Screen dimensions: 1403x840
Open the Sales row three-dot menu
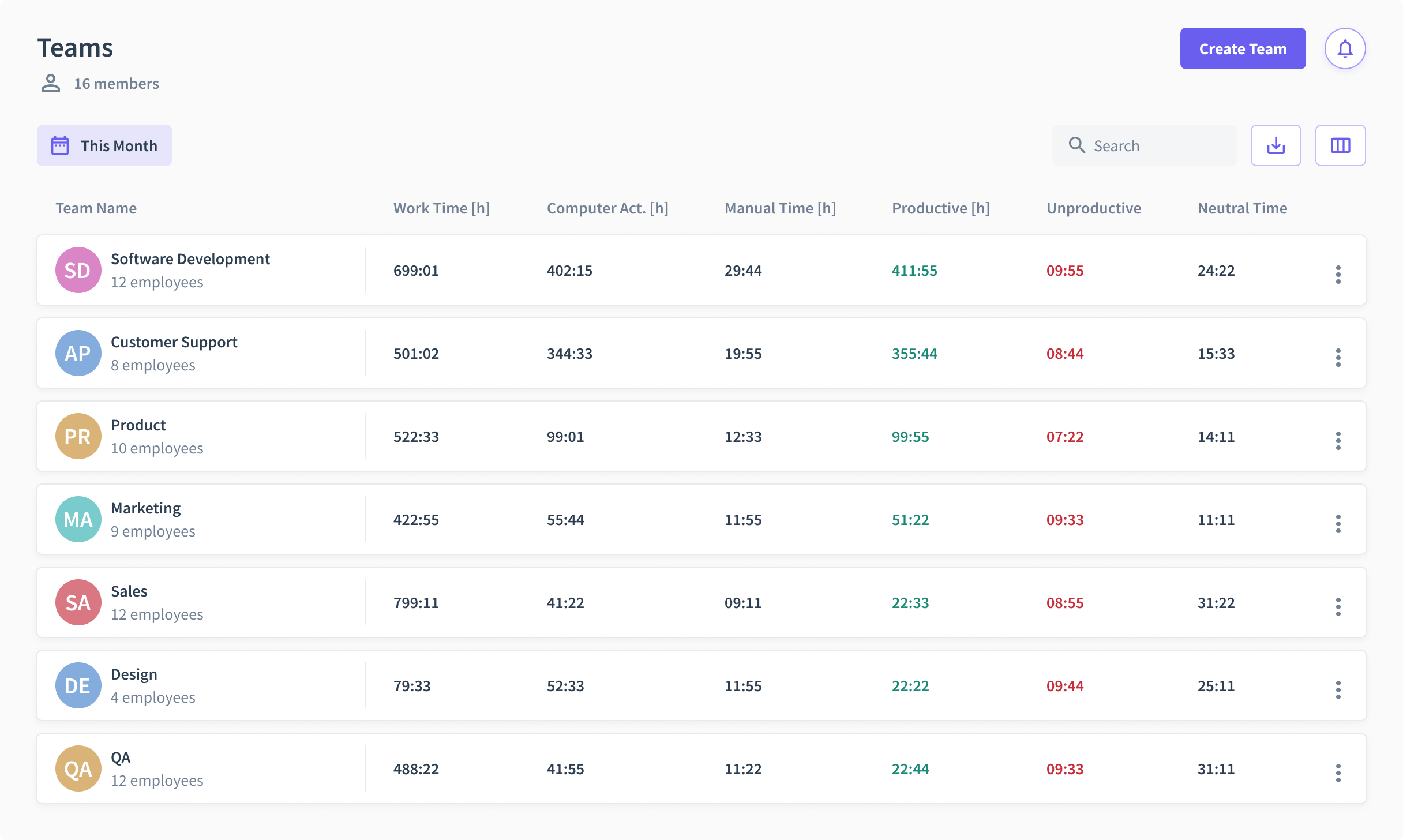1338,607
